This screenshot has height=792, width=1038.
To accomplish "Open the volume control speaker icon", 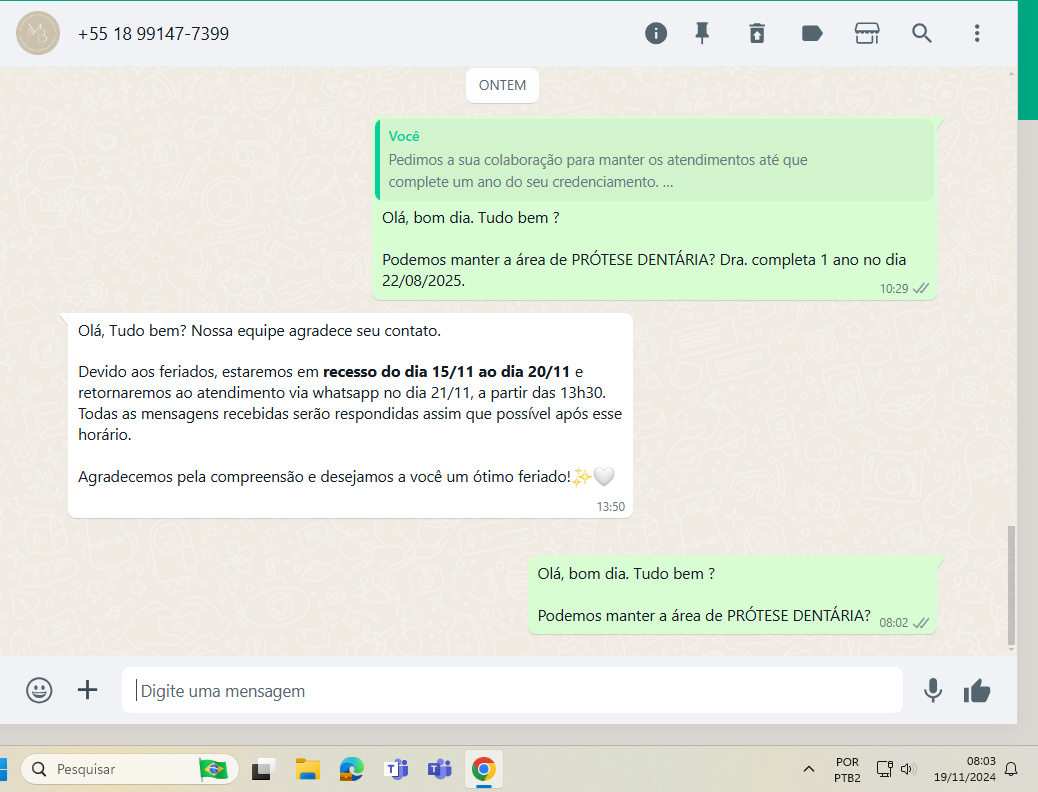I will [x=908, y=769].
